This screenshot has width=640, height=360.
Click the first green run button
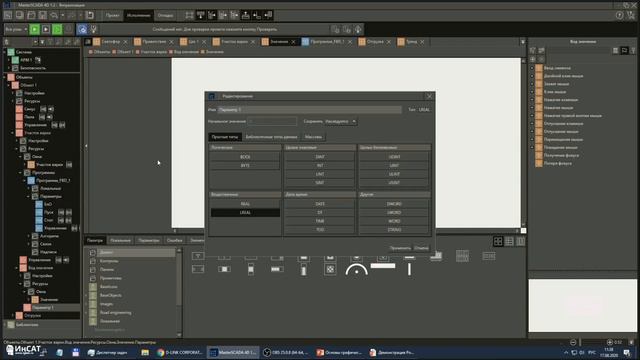click(x=35, y=29)
